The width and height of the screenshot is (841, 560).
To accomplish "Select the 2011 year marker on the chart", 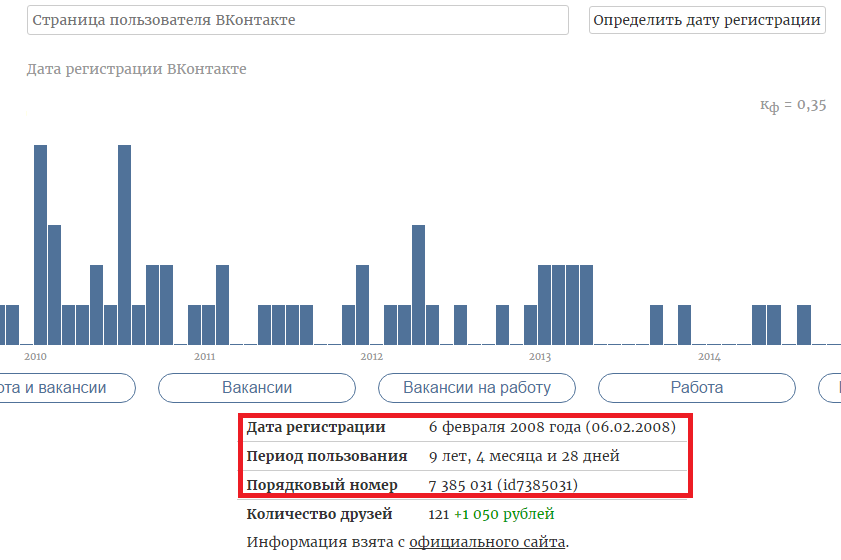I will [204, 356].
